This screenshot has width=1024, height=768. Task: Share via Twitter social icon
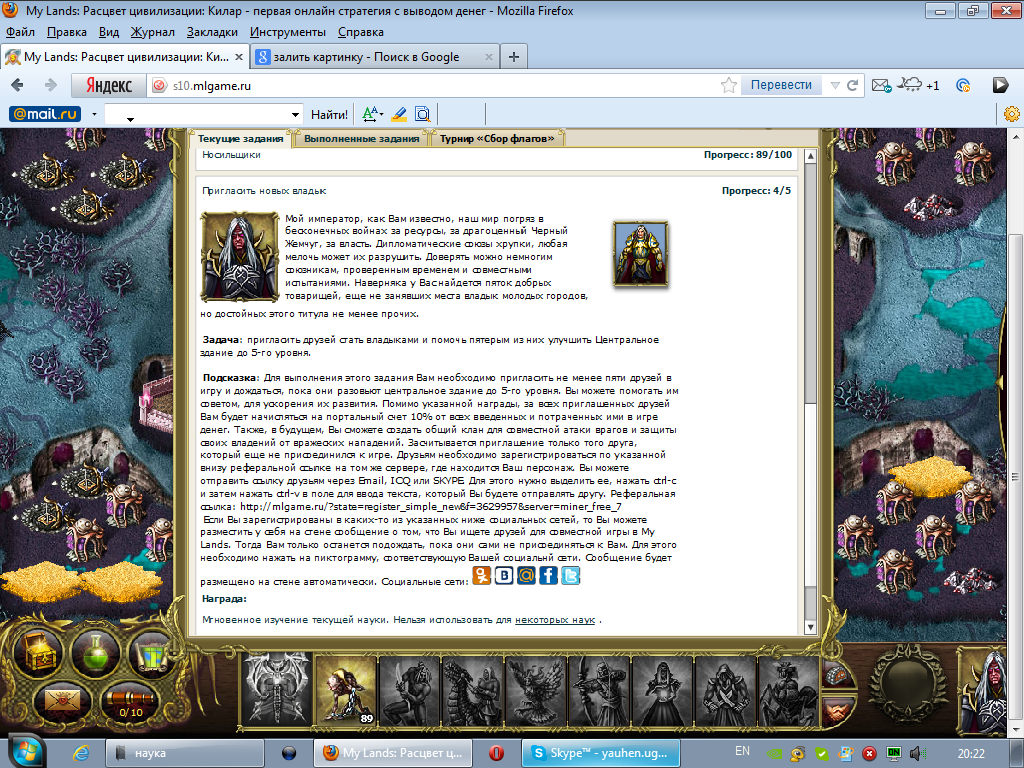[570, 575]
